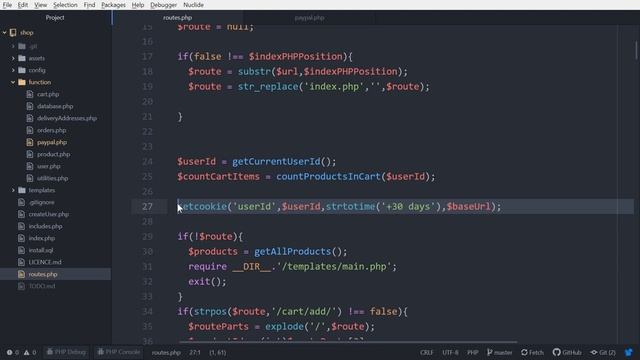Click line number 27 in gutter
This screenshot has height=360, width=640.
[x=147, y=207]
